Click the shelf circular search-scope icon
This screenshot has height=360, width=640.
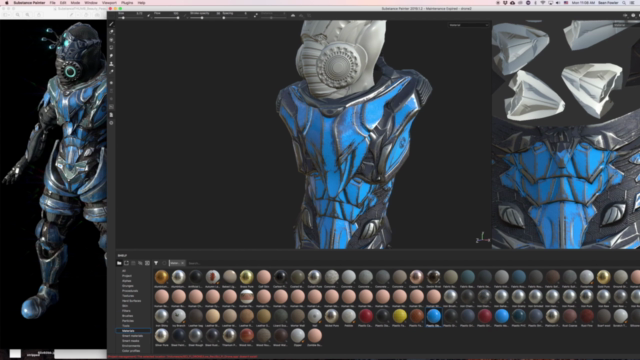coord(164,263)
